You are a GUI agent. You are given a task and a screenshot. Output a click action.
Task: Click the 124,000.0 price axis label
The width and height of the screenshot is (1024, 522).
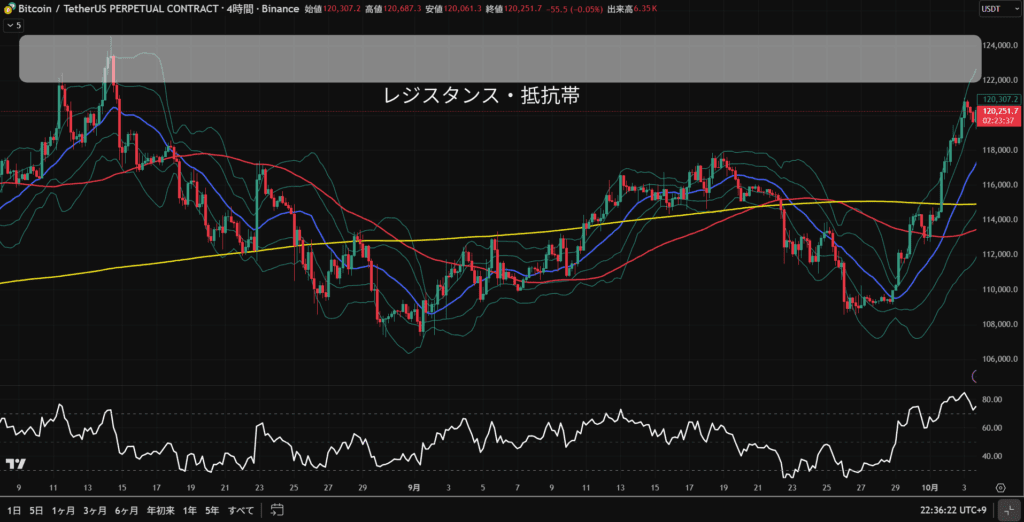[1000, 46]
